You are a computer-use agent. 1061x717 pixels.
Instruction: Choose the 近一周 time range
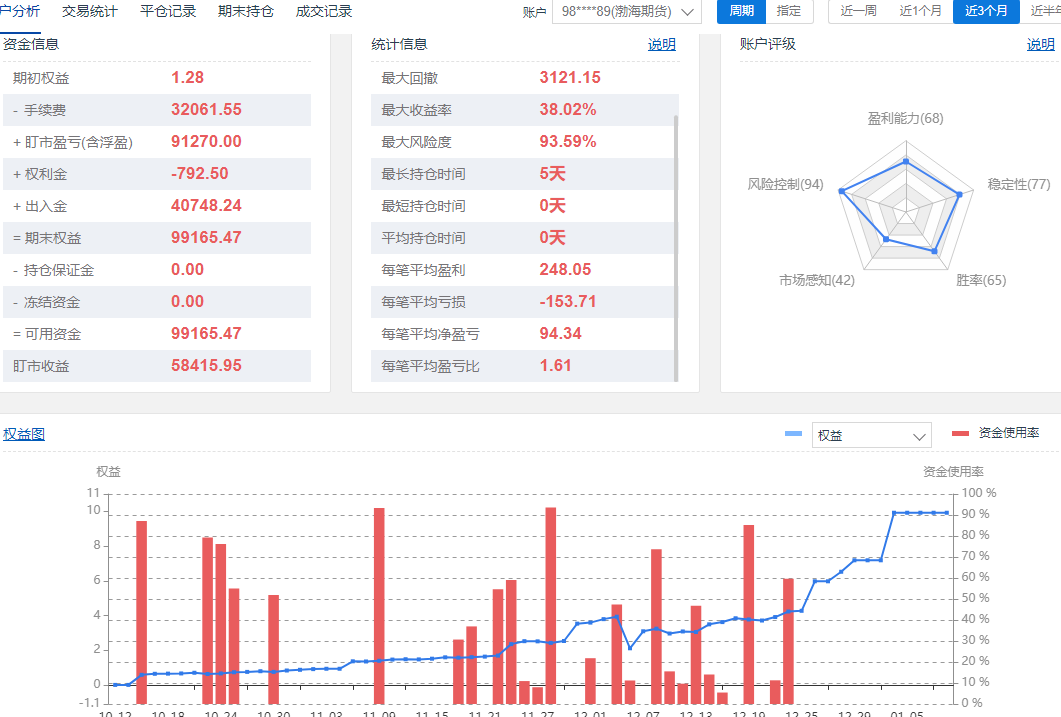pos(858,12)
